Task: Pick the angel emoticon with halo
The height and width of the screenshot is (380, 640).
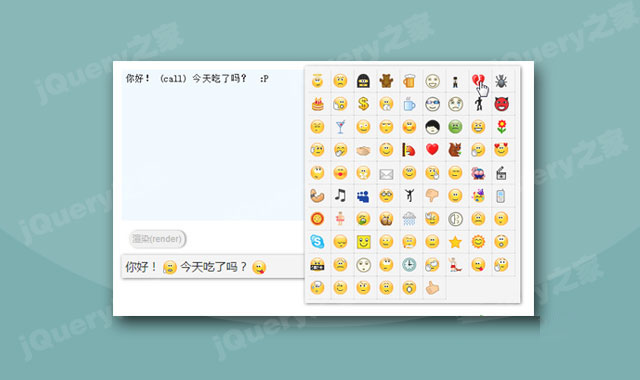Action: (x=317, y=81)
